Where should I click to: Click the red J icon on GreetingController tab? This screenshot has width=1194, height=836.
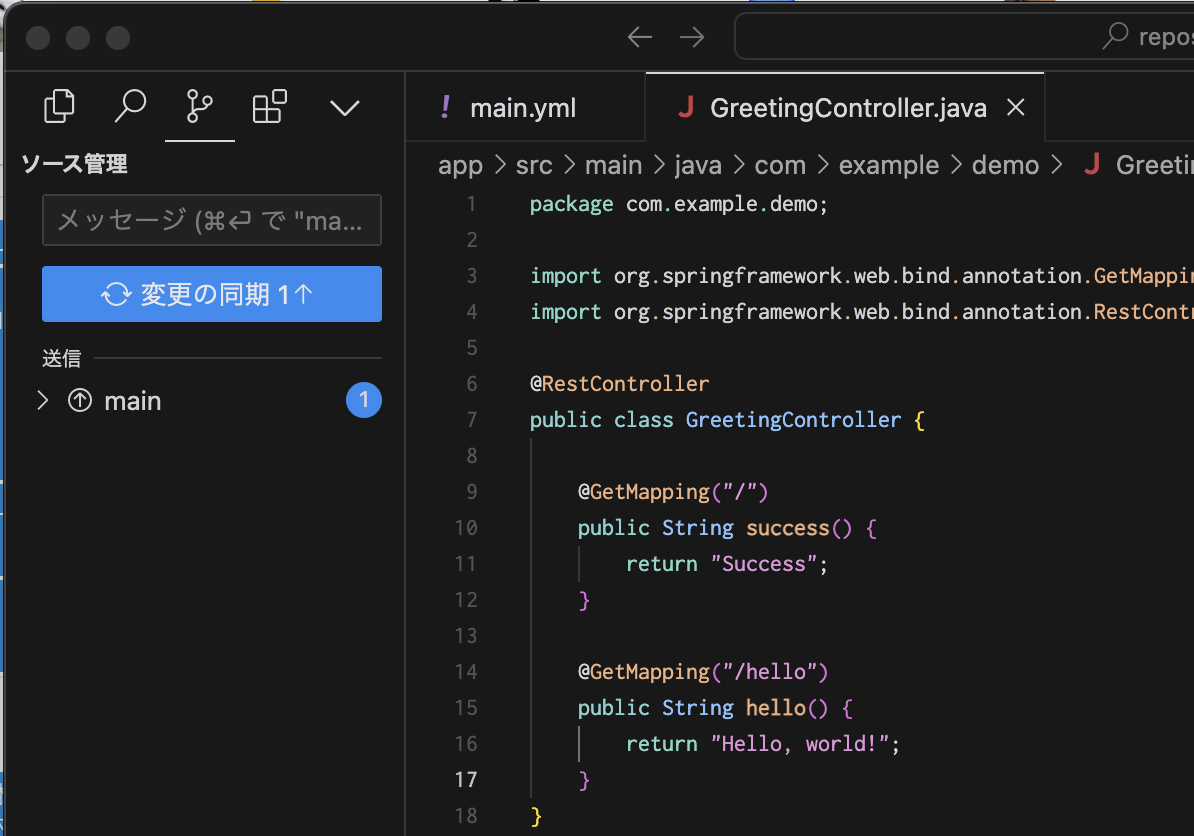coord(686,107)
